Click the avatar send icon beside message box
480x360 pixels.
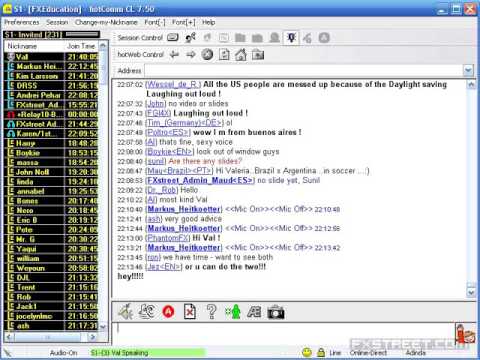tap(465, 334)
